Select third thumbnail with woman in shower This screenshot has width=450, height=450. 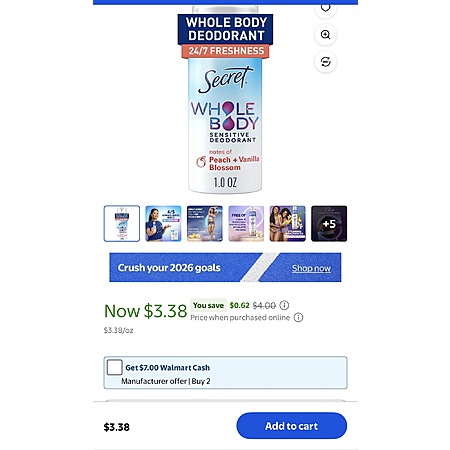click(205, 223)
